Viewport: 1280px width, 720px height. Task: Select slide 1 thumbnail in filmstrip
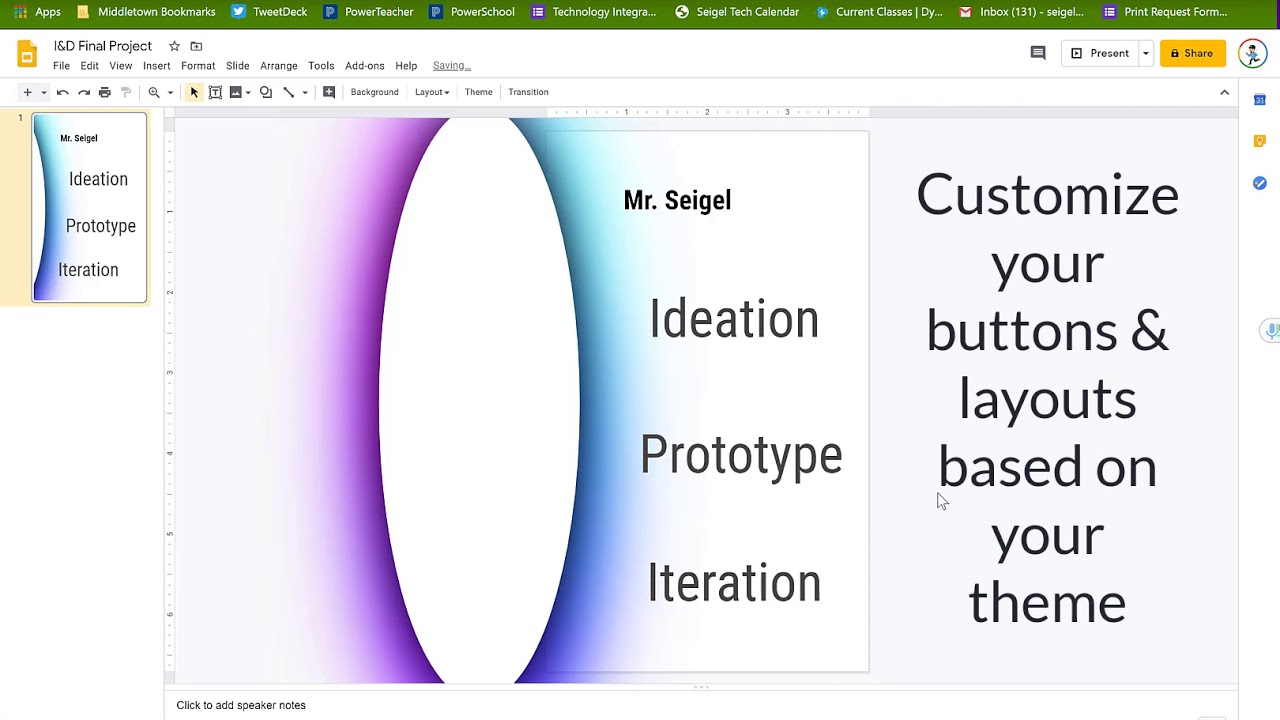pyautogui.click(x=90, y=208)
